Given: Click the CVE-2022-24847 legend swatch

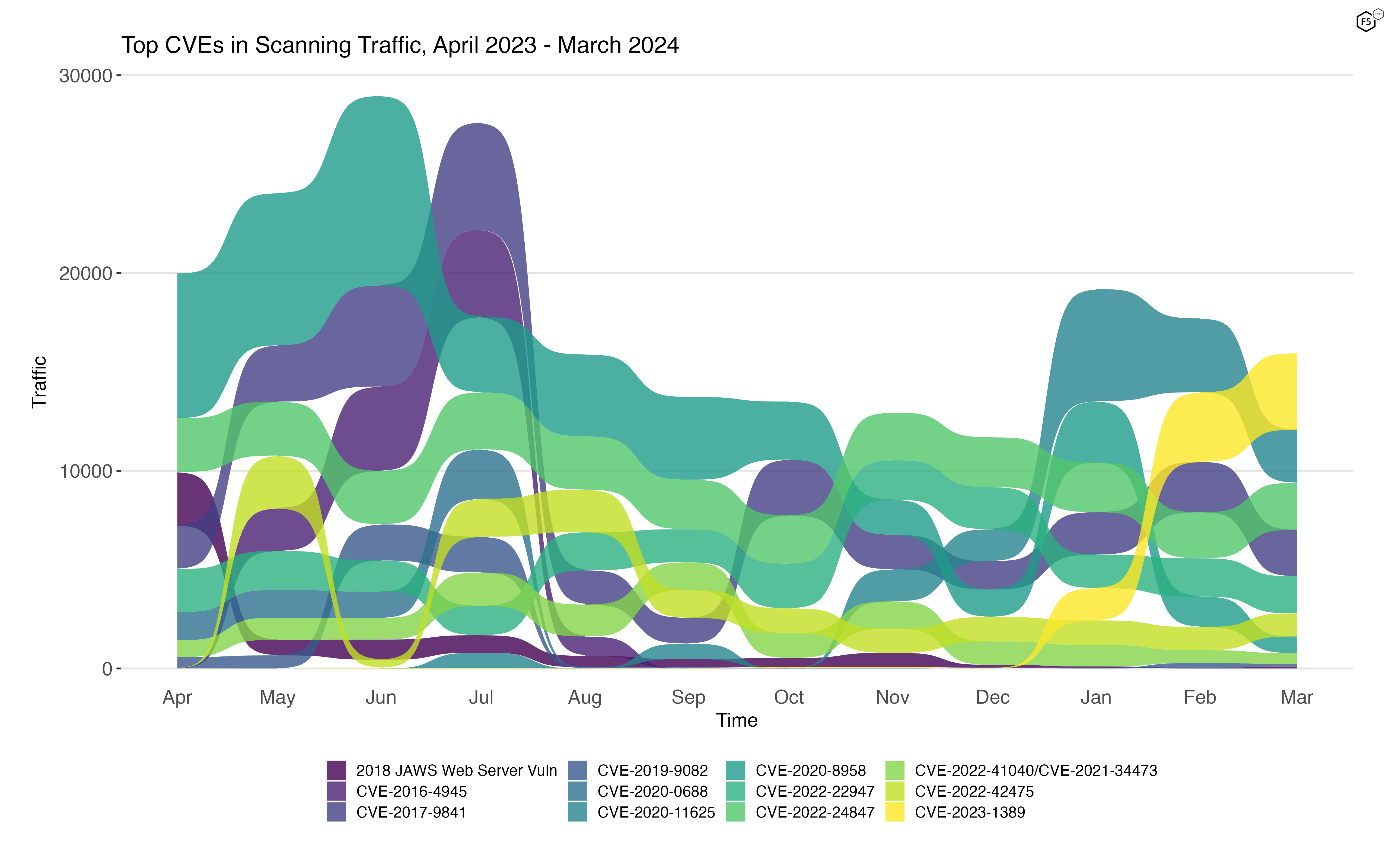Looking at the screenshot, I should click(735, 812).
